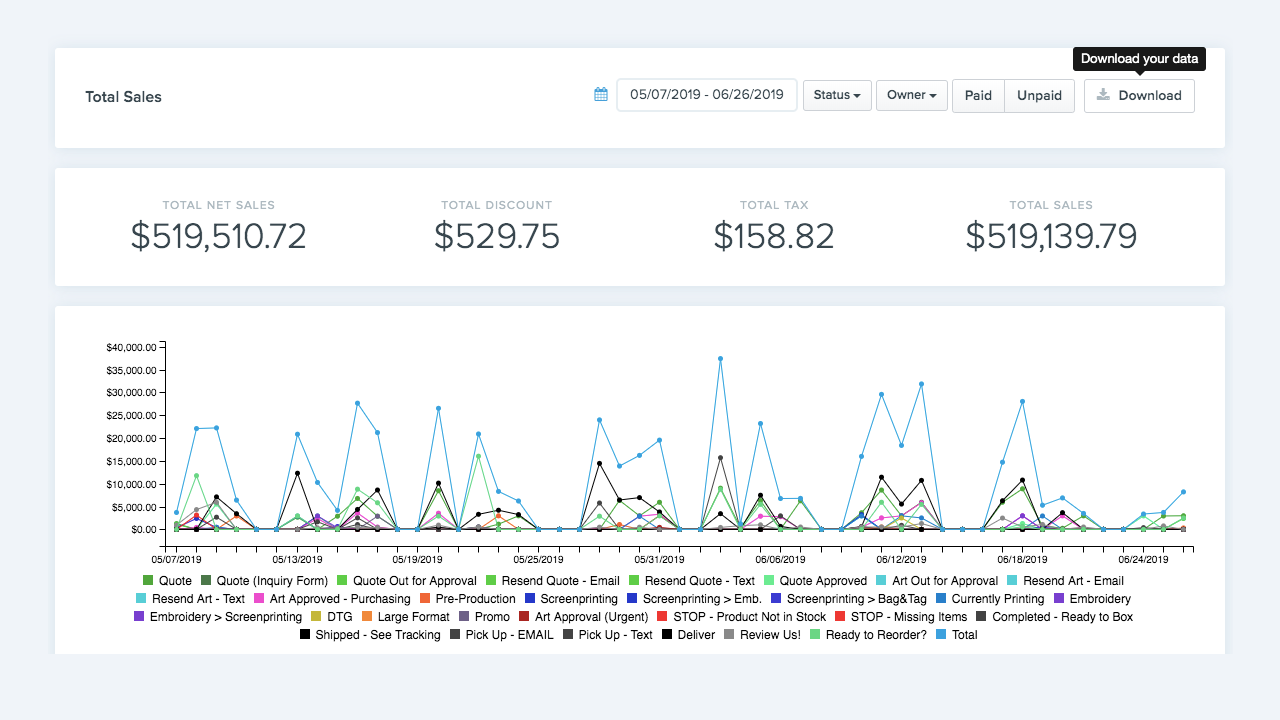Click the download arrow icon
1280x720 pixels.
(1103, 95)
